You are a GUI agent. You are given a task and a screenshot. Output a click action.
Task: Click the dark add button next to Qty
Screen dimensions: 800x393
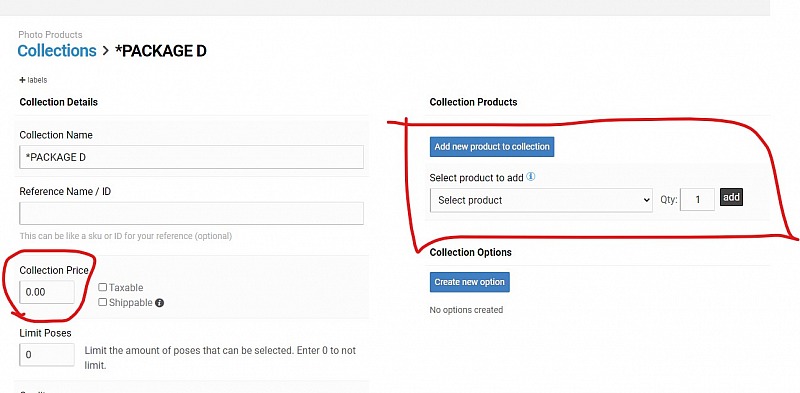[731, 198]
